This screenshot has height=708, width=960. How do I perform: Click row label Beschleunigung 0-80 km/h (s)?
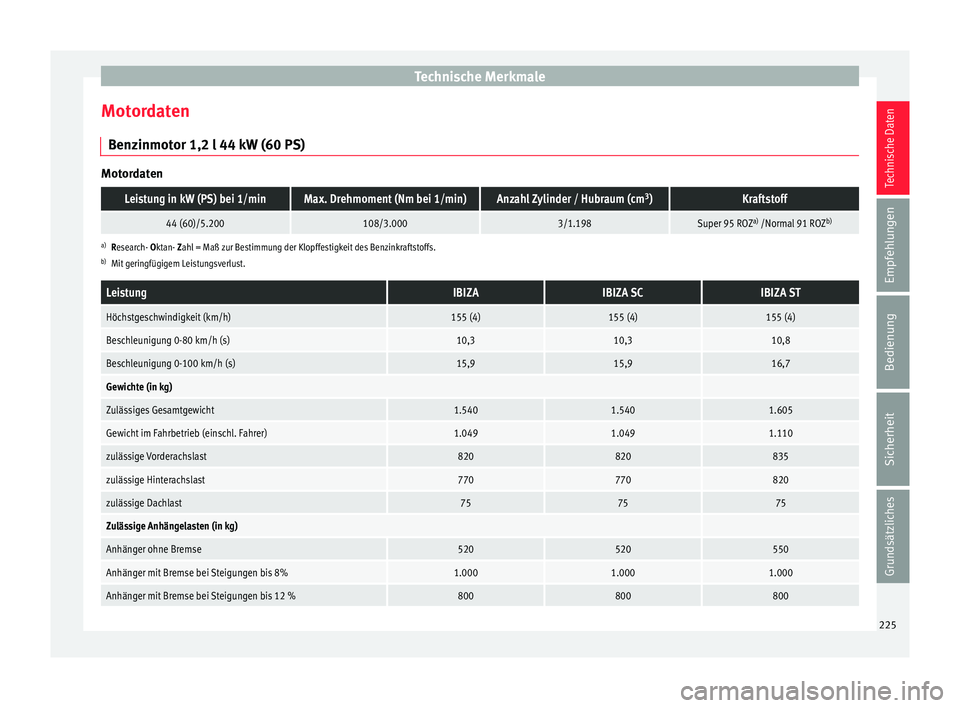coord(168,341)
